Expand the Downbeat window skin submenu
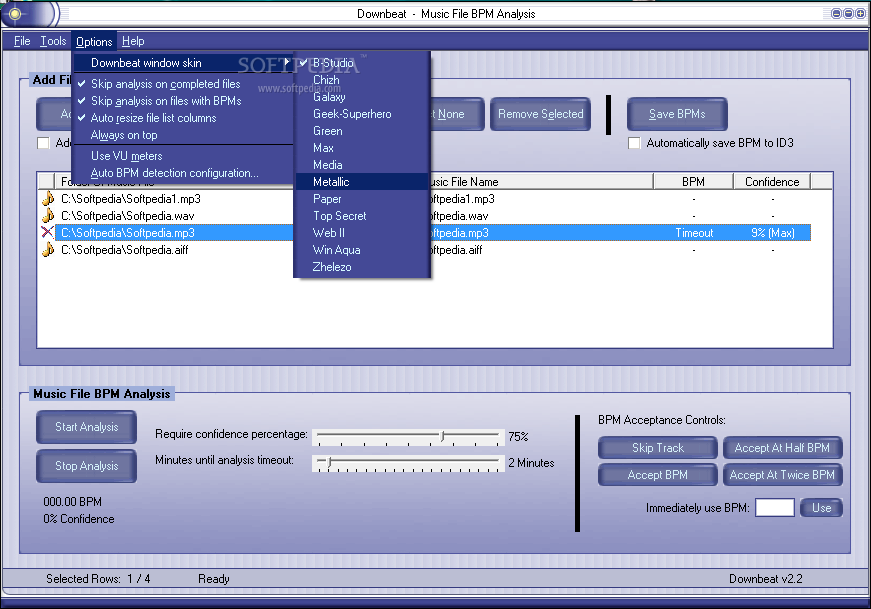The height and width of the screenshot is (609, 871). 183,63
